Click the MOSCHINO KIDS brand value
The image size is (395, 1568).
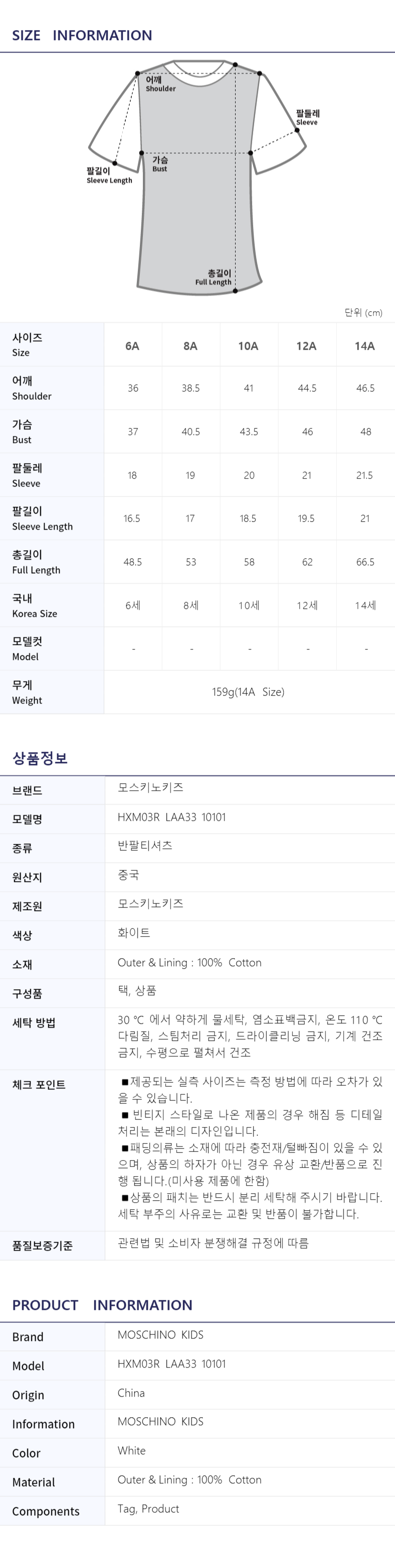click(x=161, y=1335)
